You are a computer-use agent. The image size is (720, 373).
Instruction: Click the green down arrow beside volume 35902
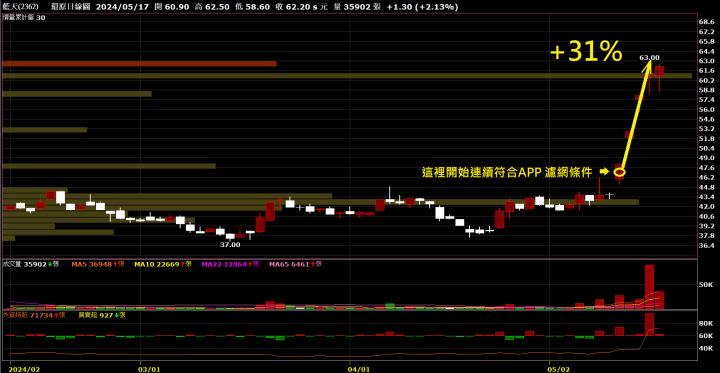[x=50, y=264]
